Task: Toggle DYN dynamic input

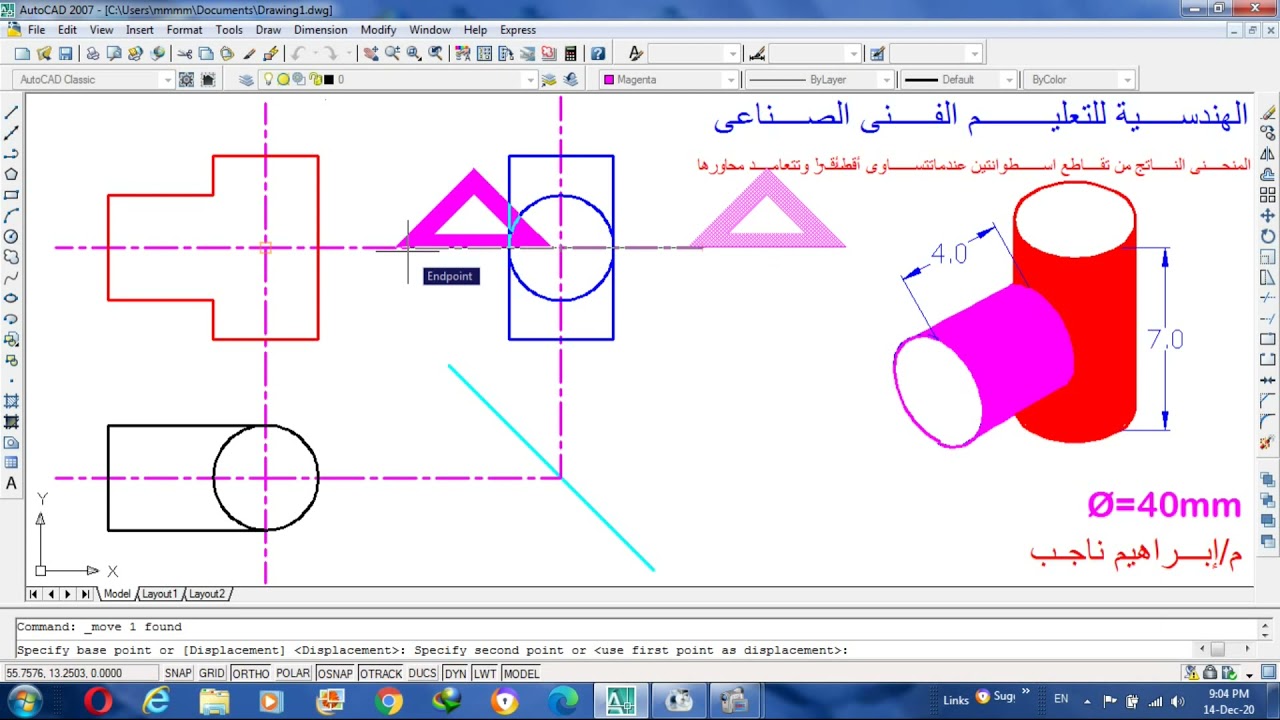Action: click(x=455, y=674)
